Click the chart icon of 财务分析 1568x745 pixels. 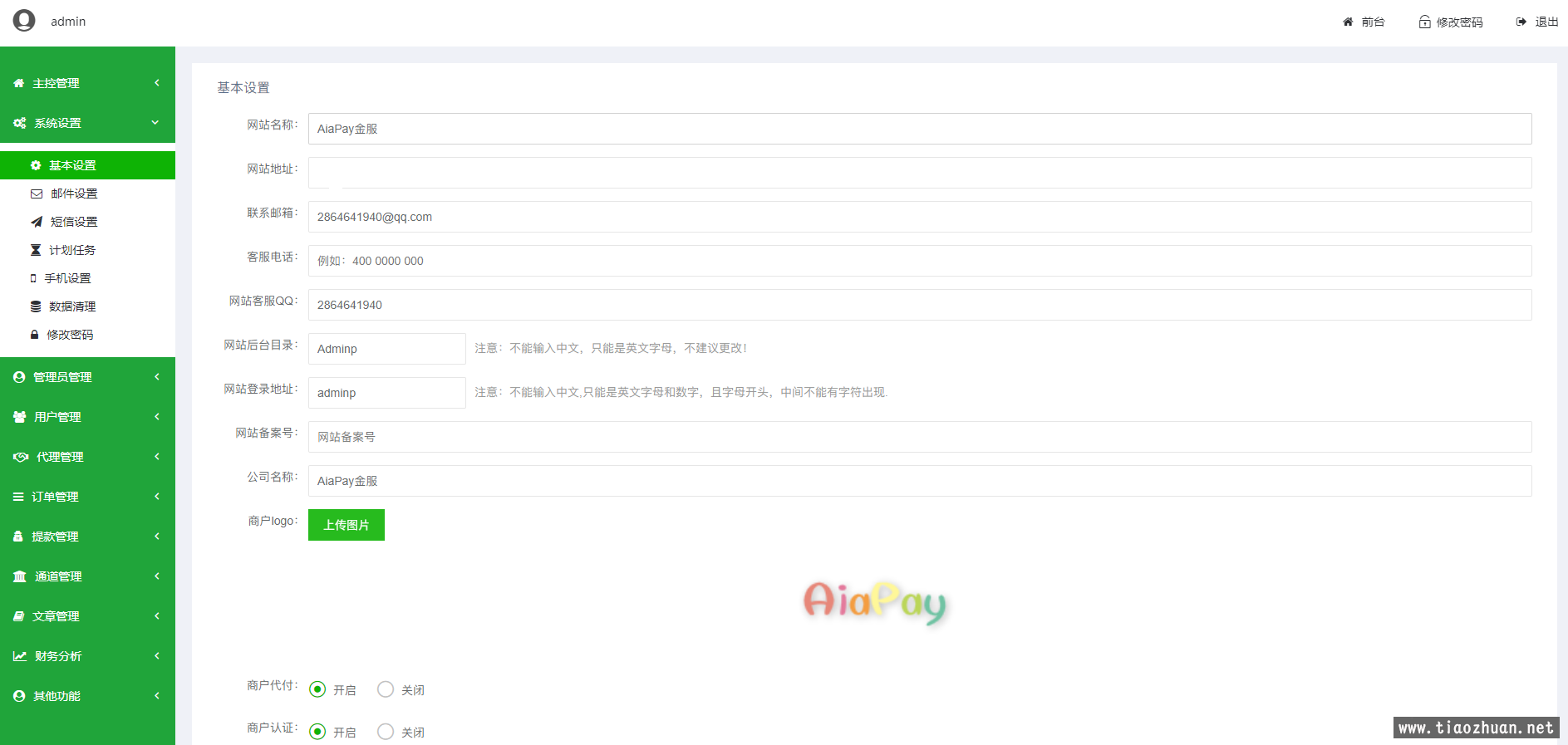[20, 656]
